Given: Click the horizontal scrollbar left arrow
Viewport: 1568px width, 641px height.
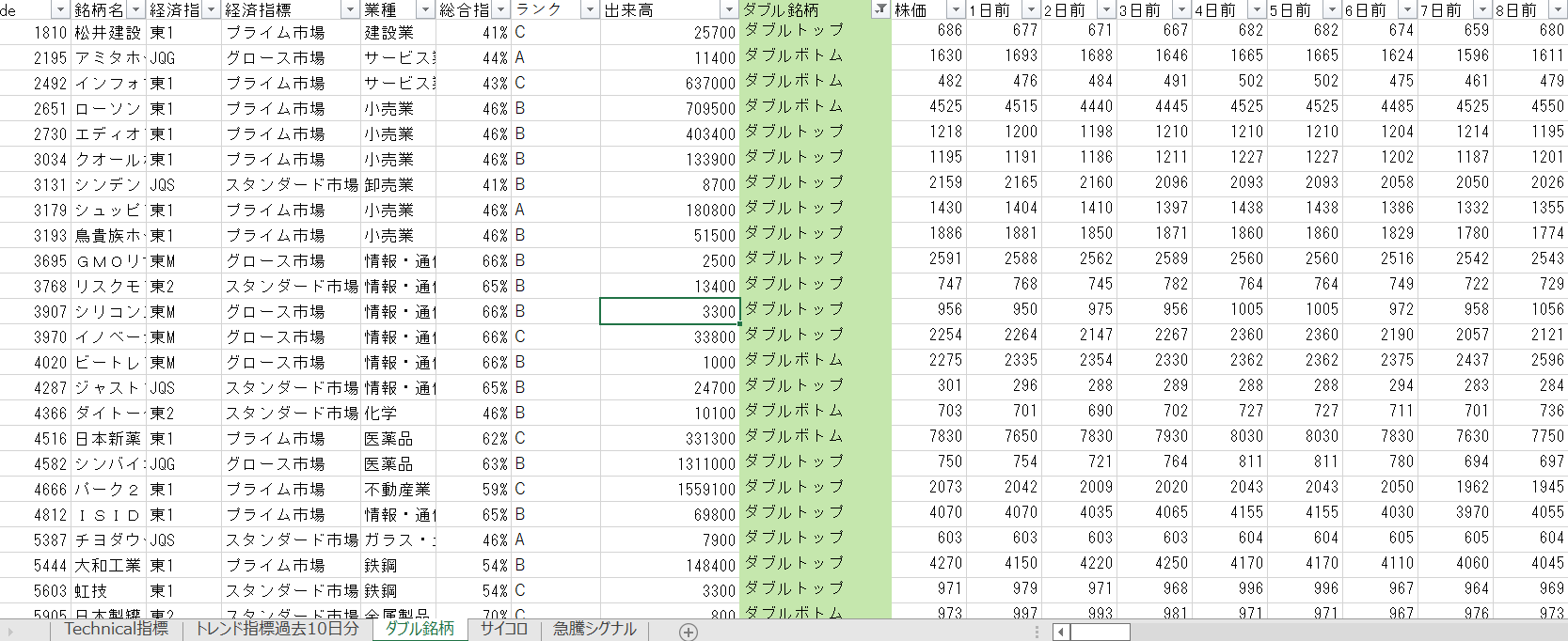Looking at the screenshot, I should (x=1061, y=632).
